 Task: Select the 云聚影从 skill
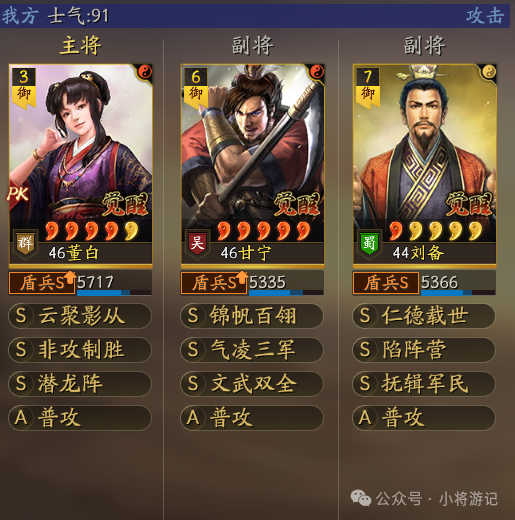pyautogui.click(x=80, y=316)
